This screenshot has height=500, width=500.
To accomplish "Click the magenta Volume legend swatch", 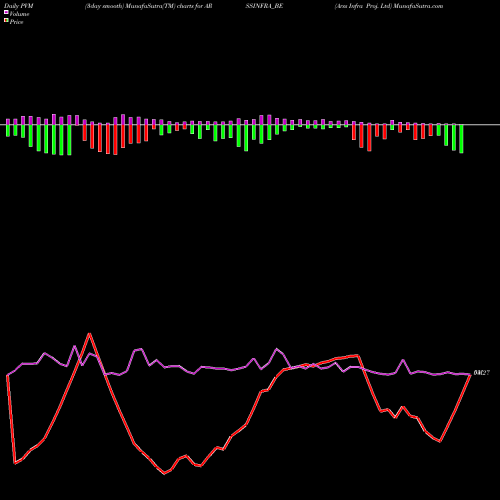I will point(6,13).
